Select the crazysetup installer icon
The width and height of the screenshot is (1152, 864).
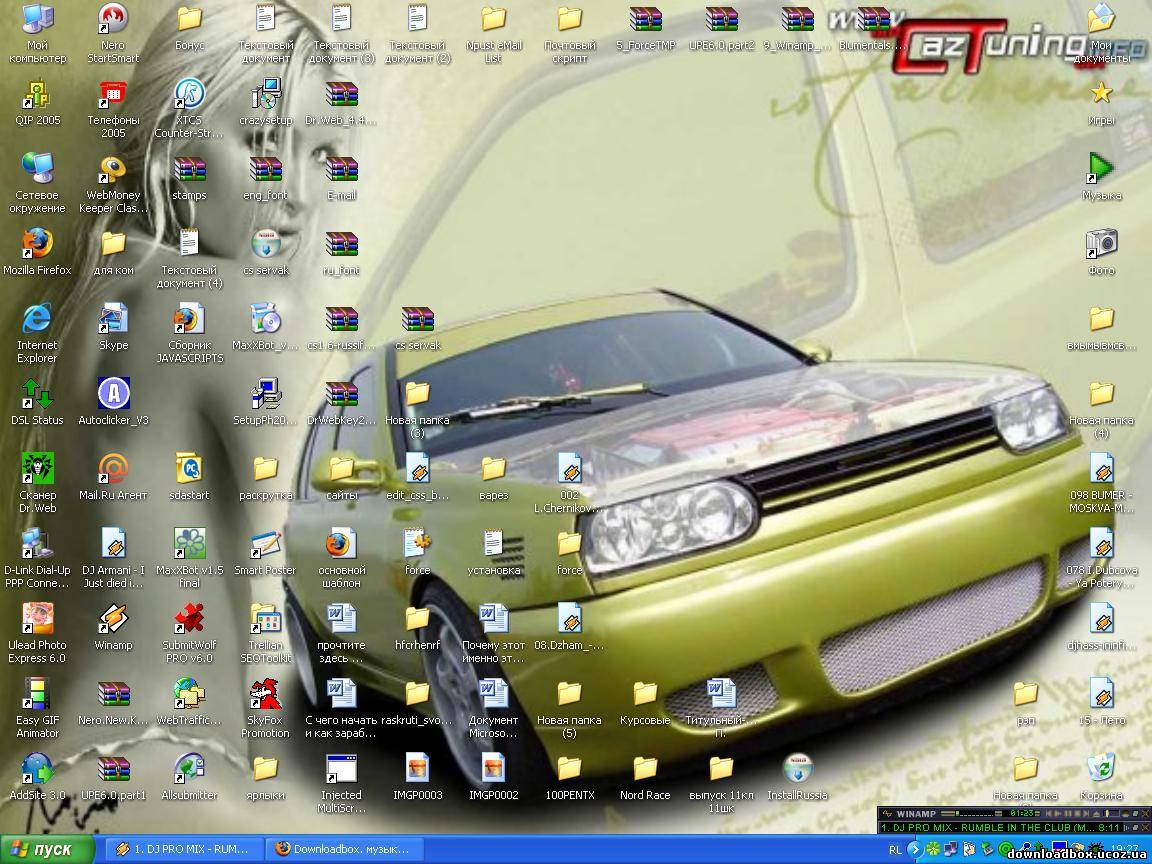(265, 103)
